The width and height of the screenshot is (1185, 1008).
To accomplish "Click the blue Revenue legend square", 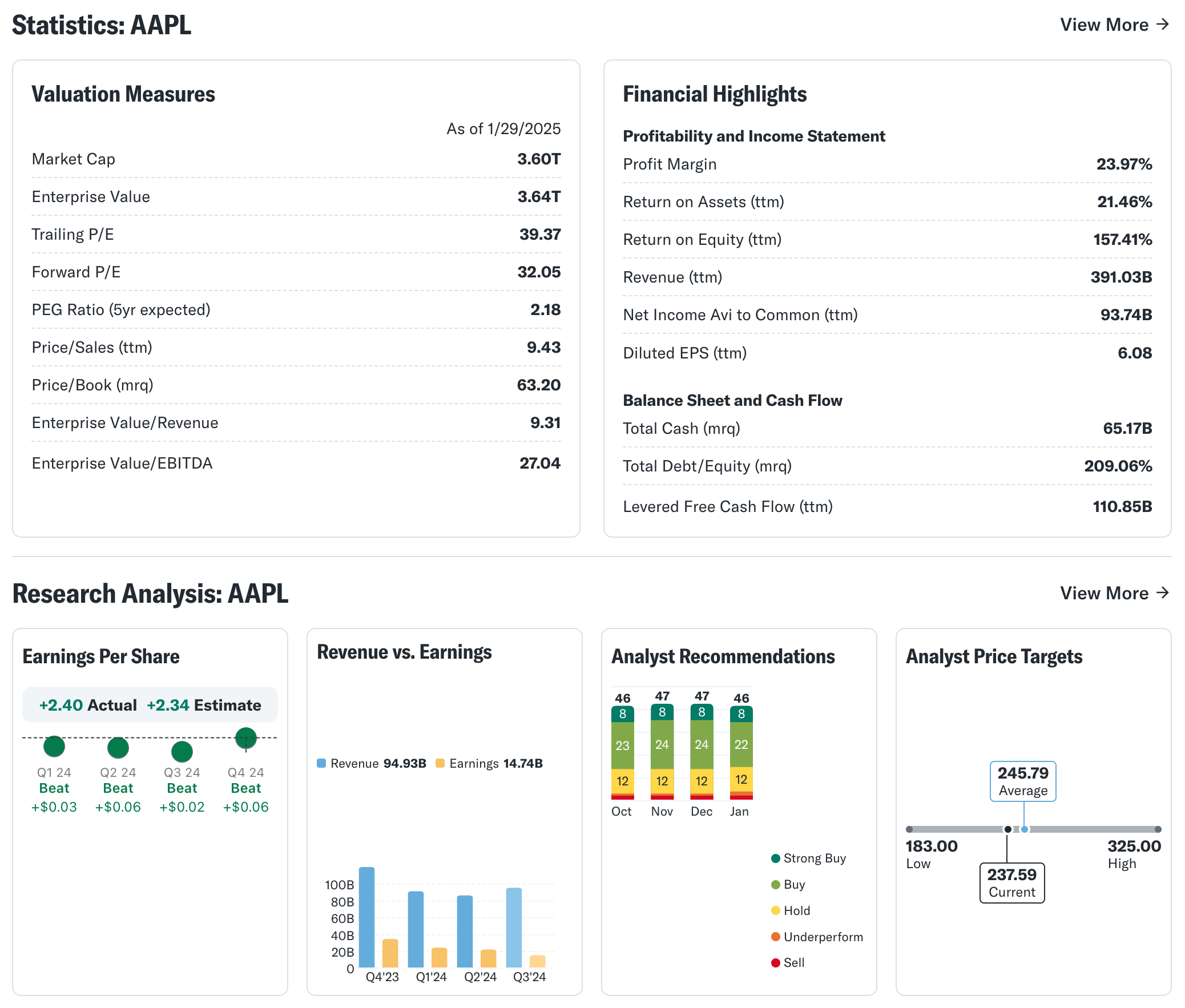I will point(321,764).
